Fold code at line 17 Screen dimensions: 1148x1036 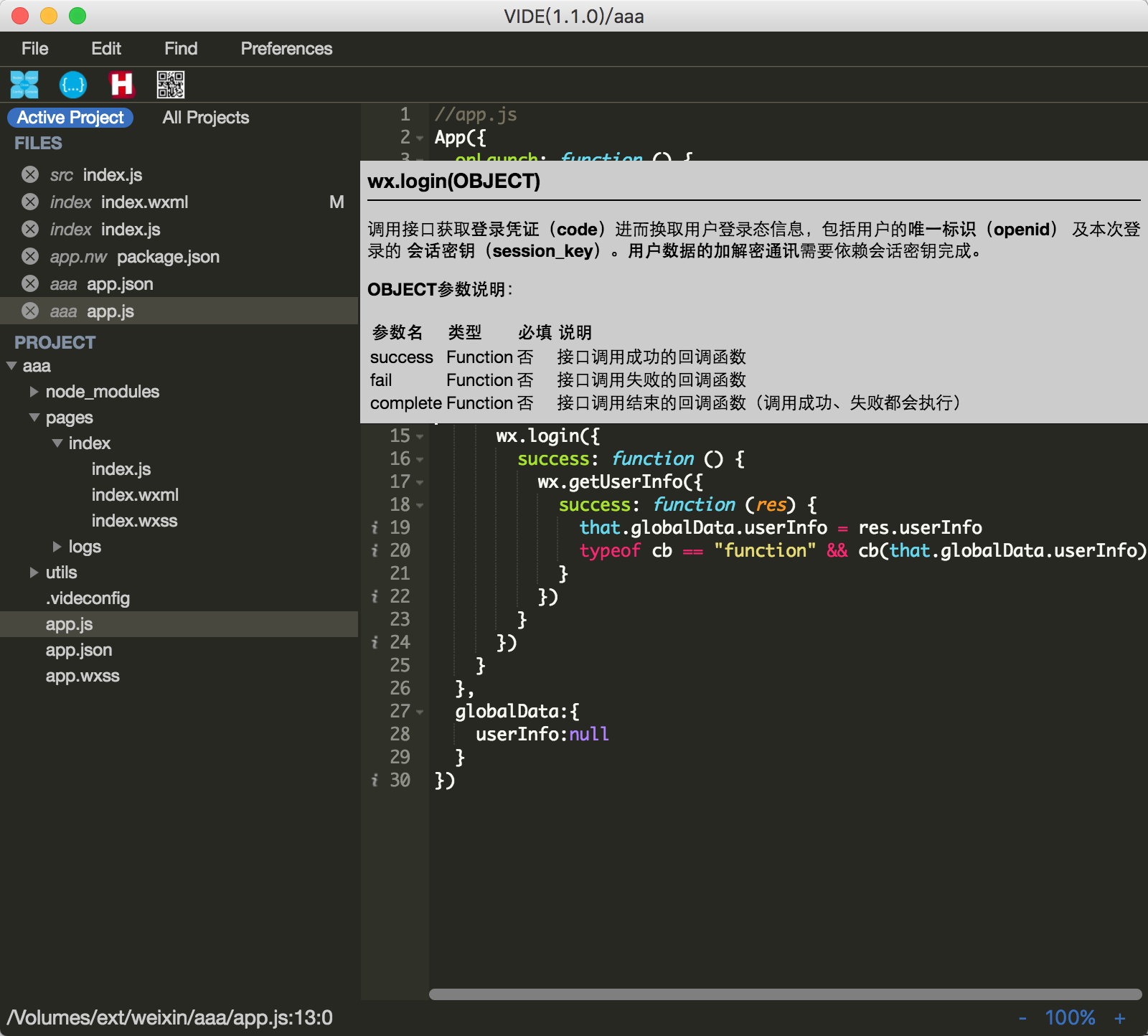pyautogui.click(x=420, y=482)
